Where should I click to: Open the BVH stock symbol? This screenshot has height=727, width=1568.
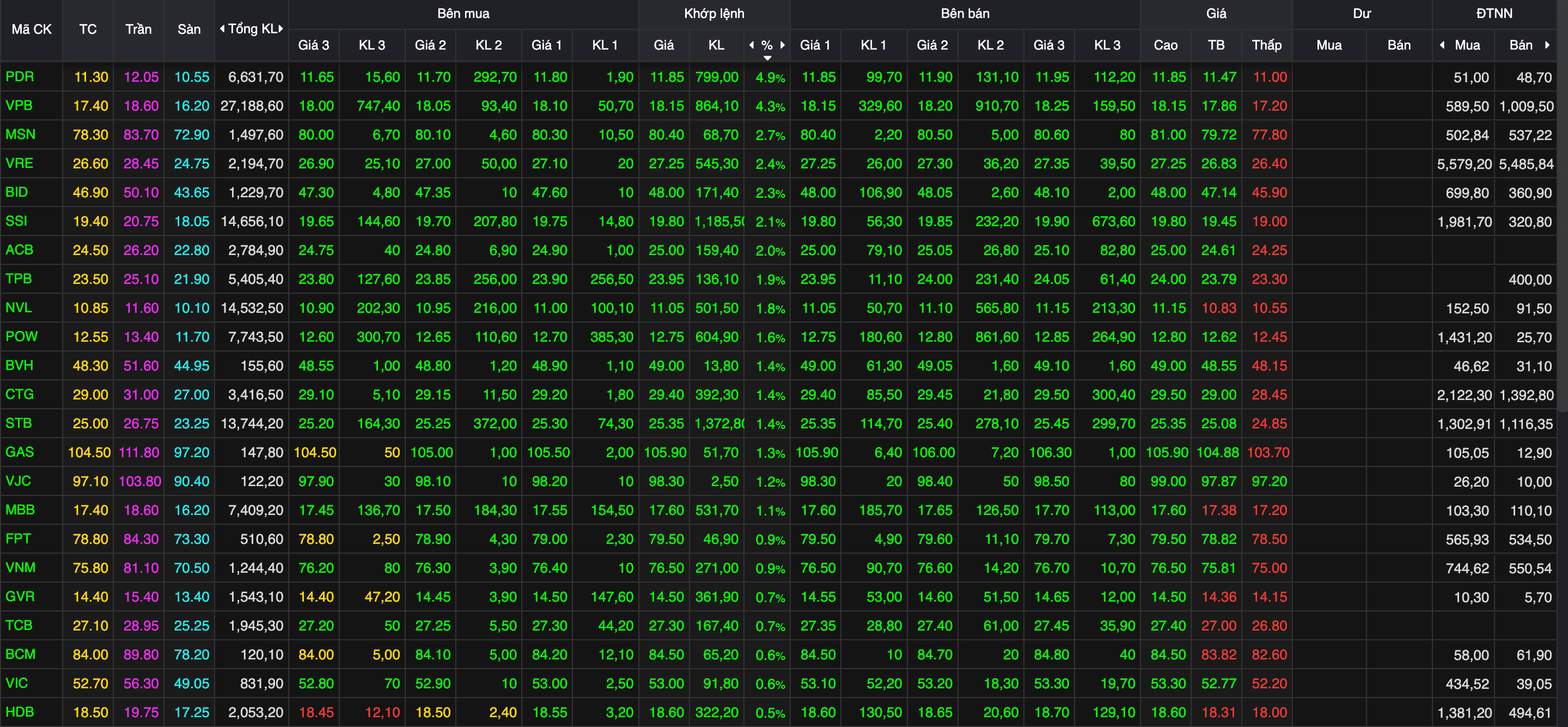pyautogui.click(x=19, y=365)
